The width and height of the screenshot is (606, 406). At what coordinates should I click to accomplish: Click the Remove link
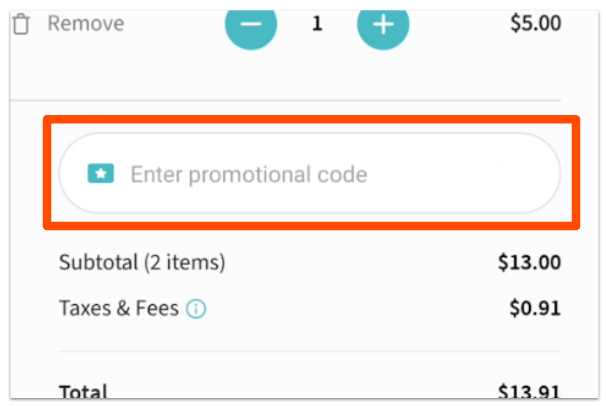click(x=86, y=23)
